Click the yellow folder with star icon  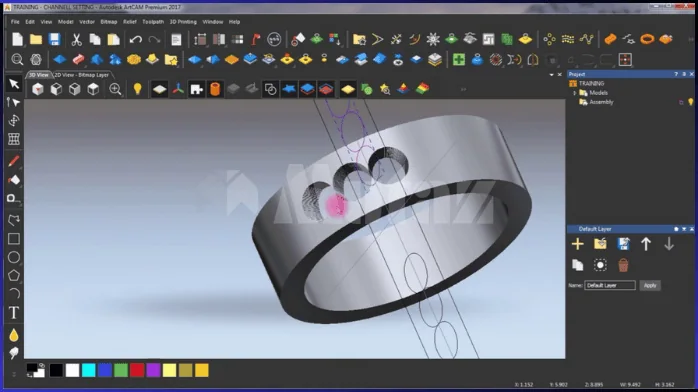tap(171, 60)
